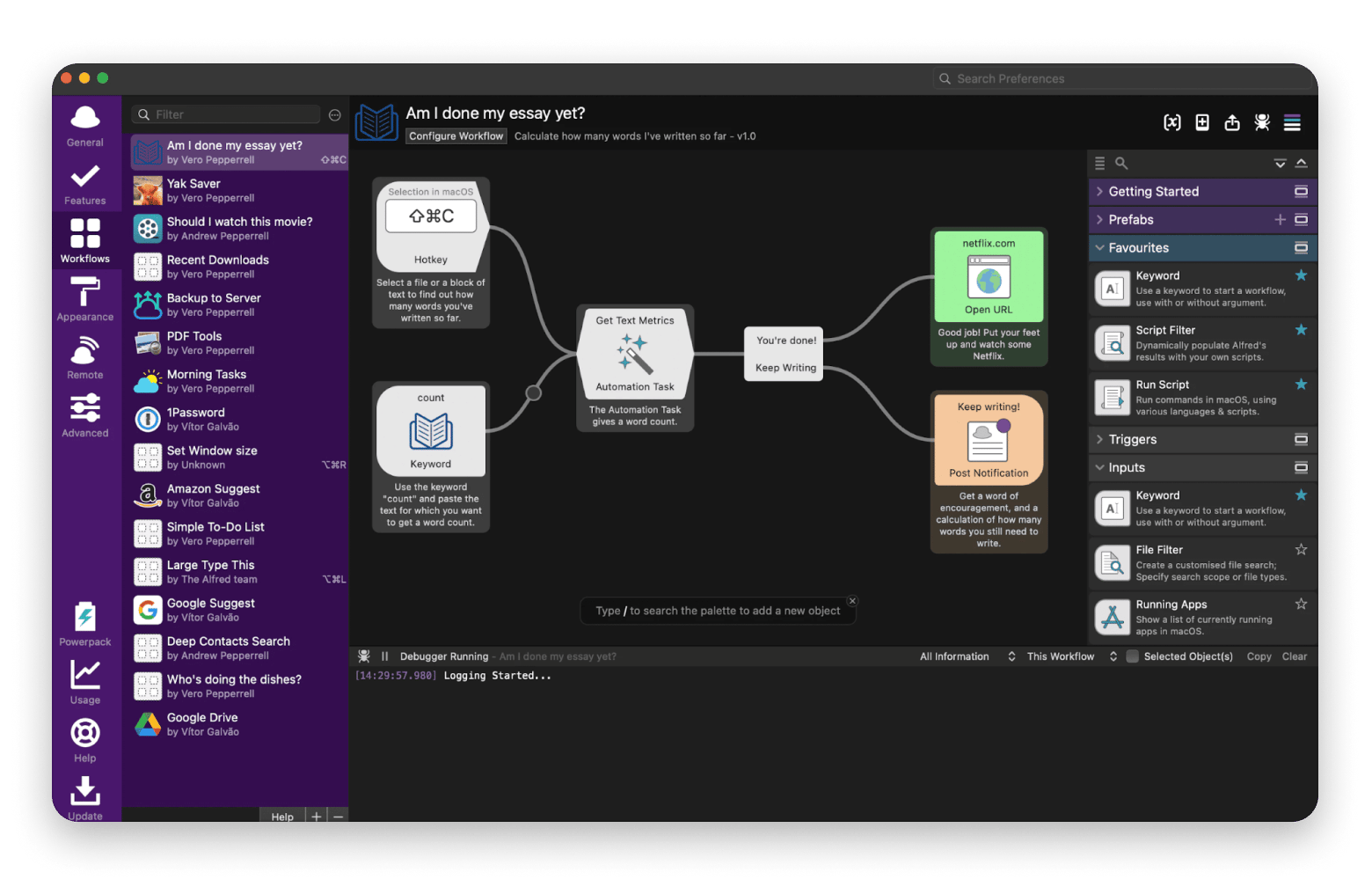The width and height of the screenshot is (1372, 894).
Task: Toggle favourite star on File Filter
Action: [x=1301, y=550]
